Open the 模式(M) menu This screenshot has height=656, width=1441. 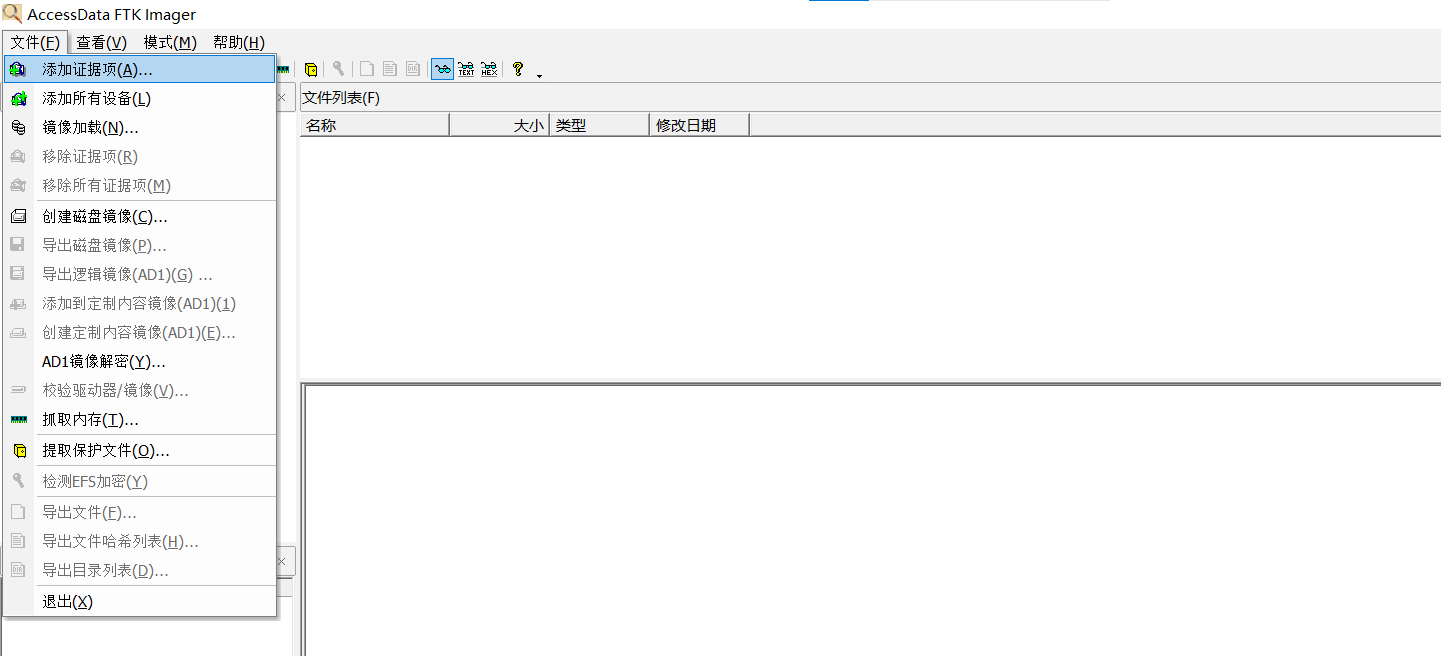170,42
